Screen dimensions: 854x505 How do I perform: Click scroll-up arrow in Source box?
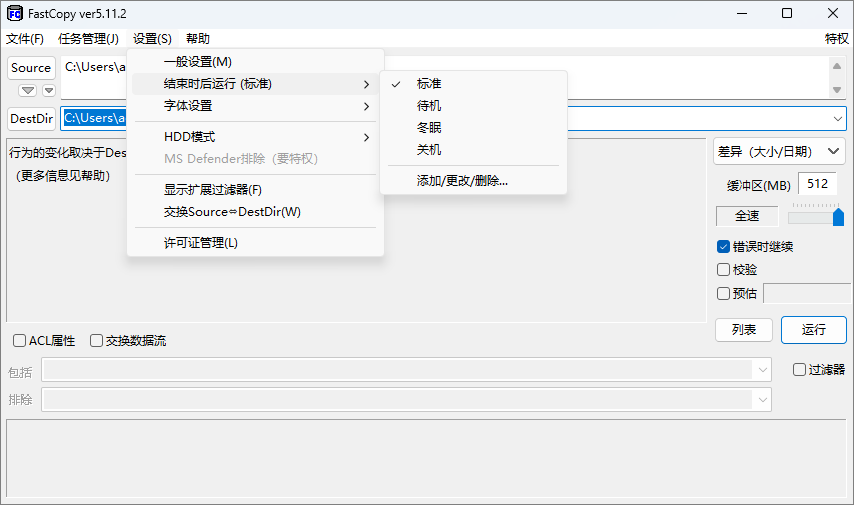tap(837, 66)
